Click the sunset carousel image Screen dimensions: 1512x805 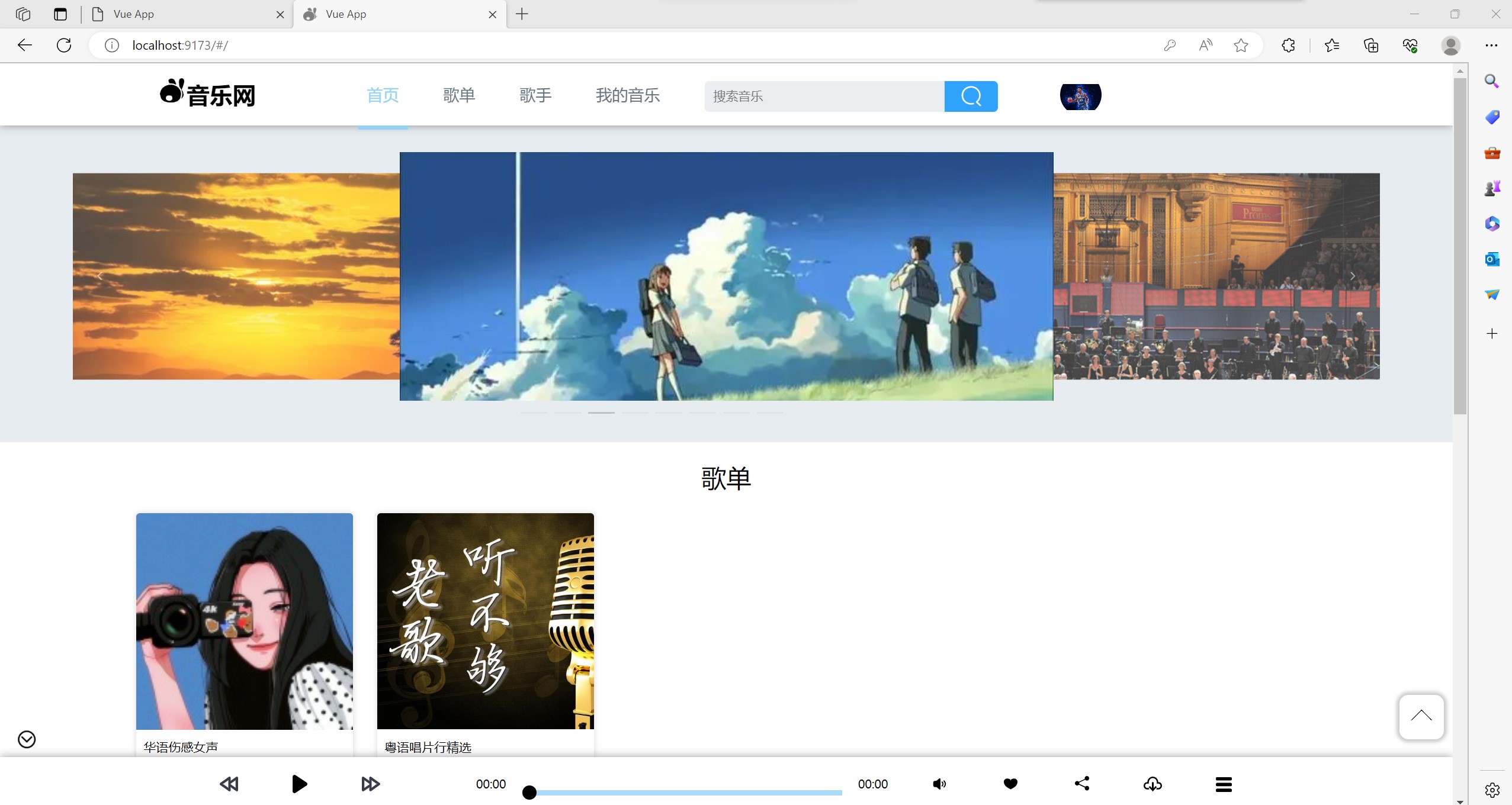[x=236, y=276]
